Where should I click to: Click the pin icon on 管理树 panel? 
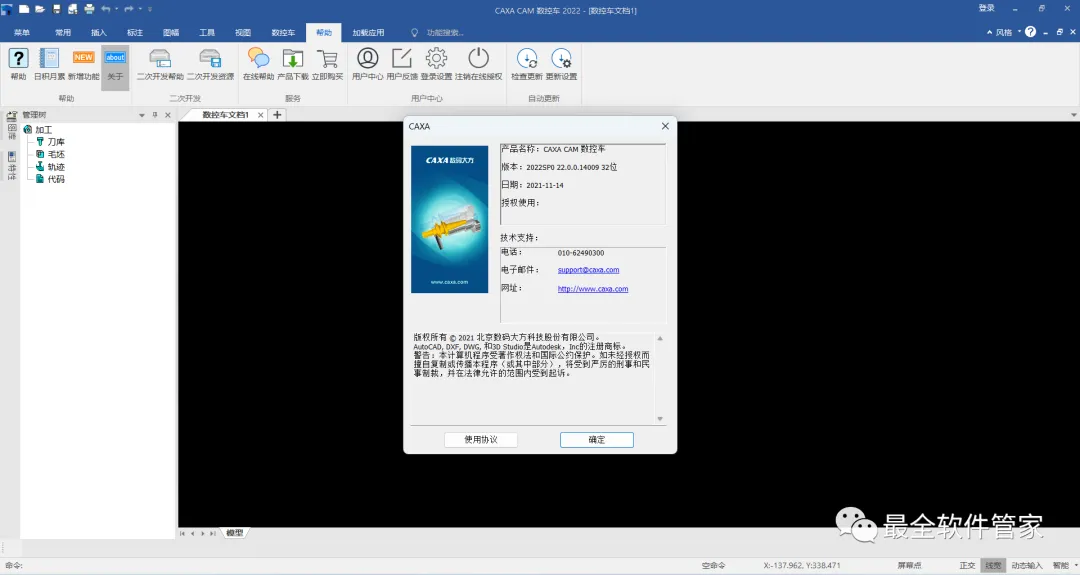point(155,115)
